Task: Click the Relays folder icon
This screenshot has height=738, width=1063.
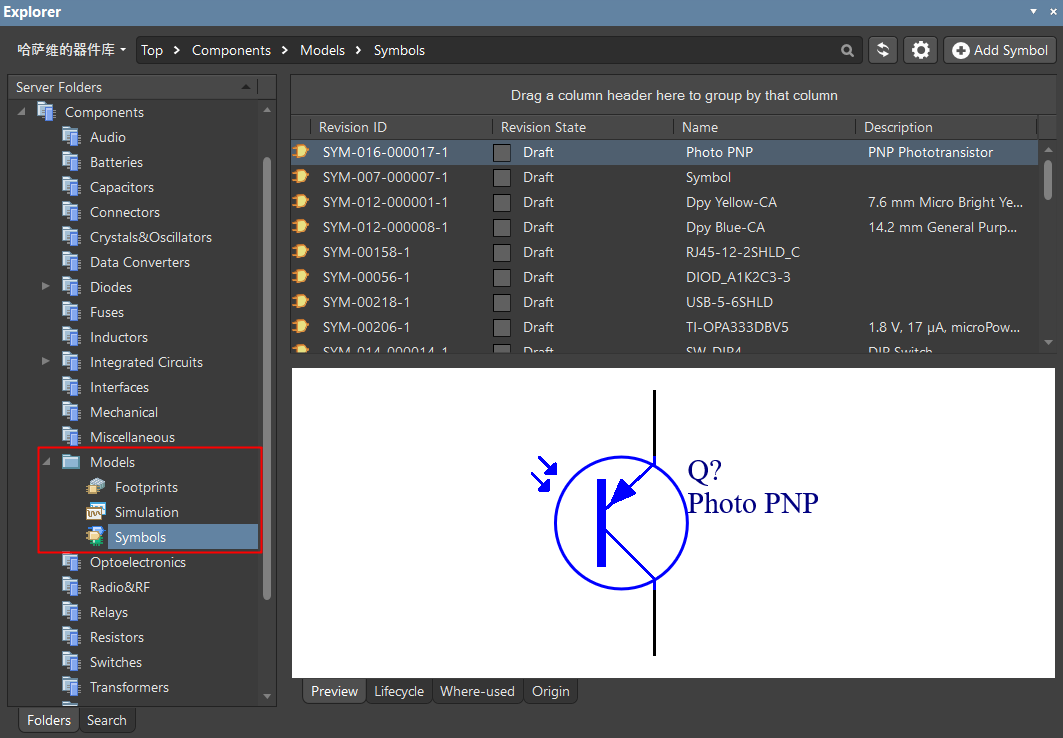Action: (71, 612)
